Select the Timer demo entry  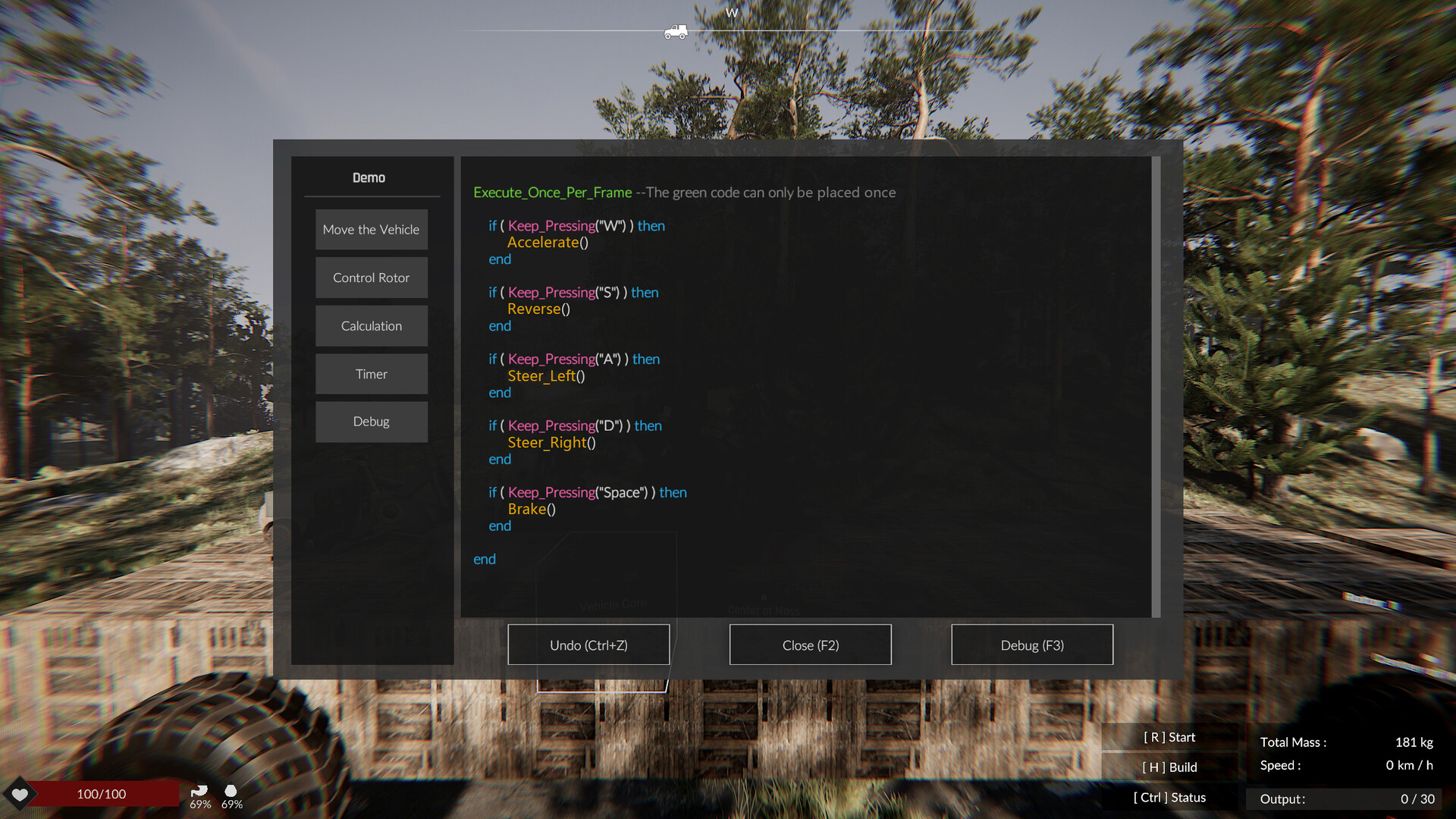[x=371, y=374]
